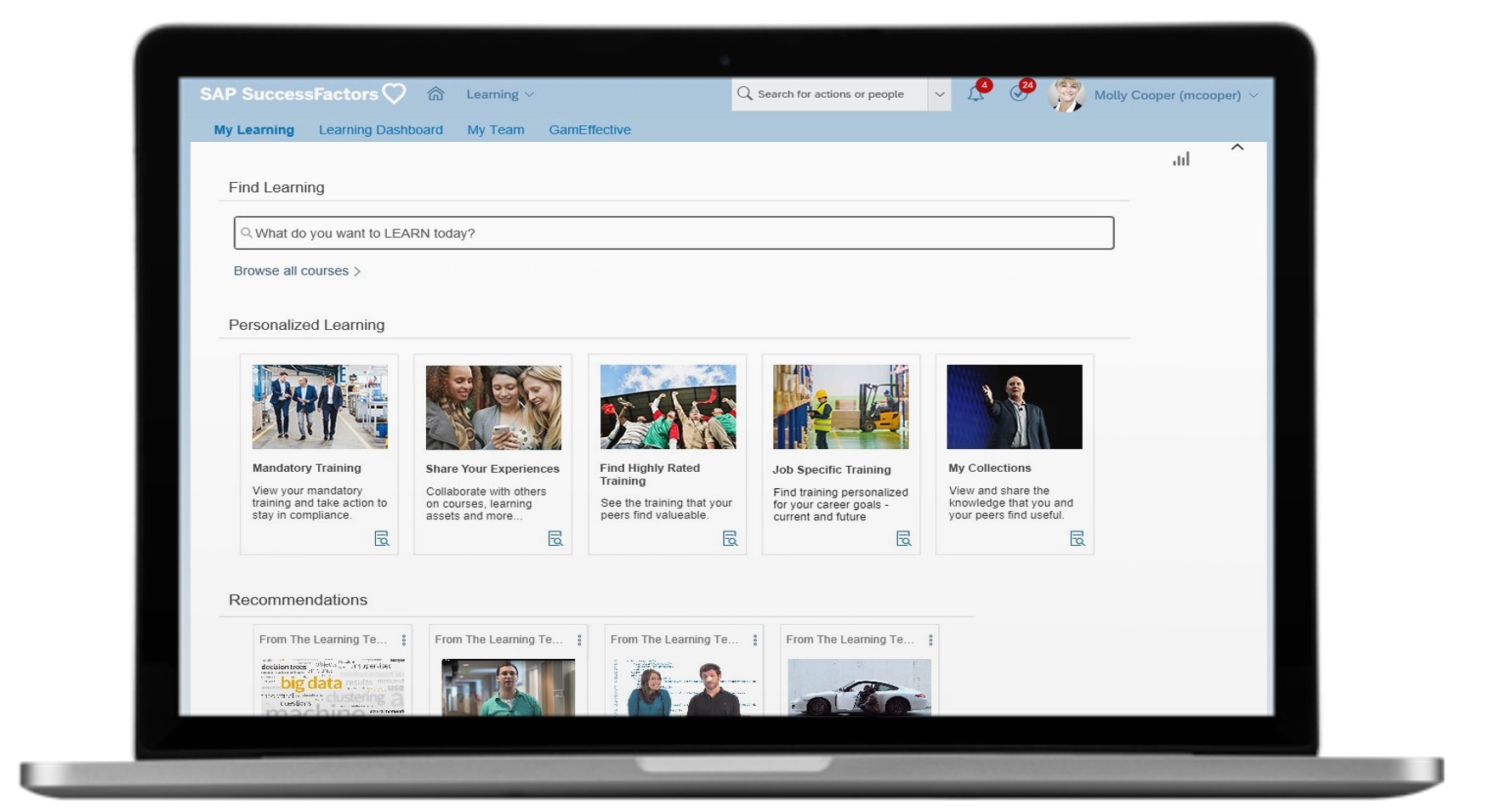Open options menu on big data recommendation

point(404,640)
